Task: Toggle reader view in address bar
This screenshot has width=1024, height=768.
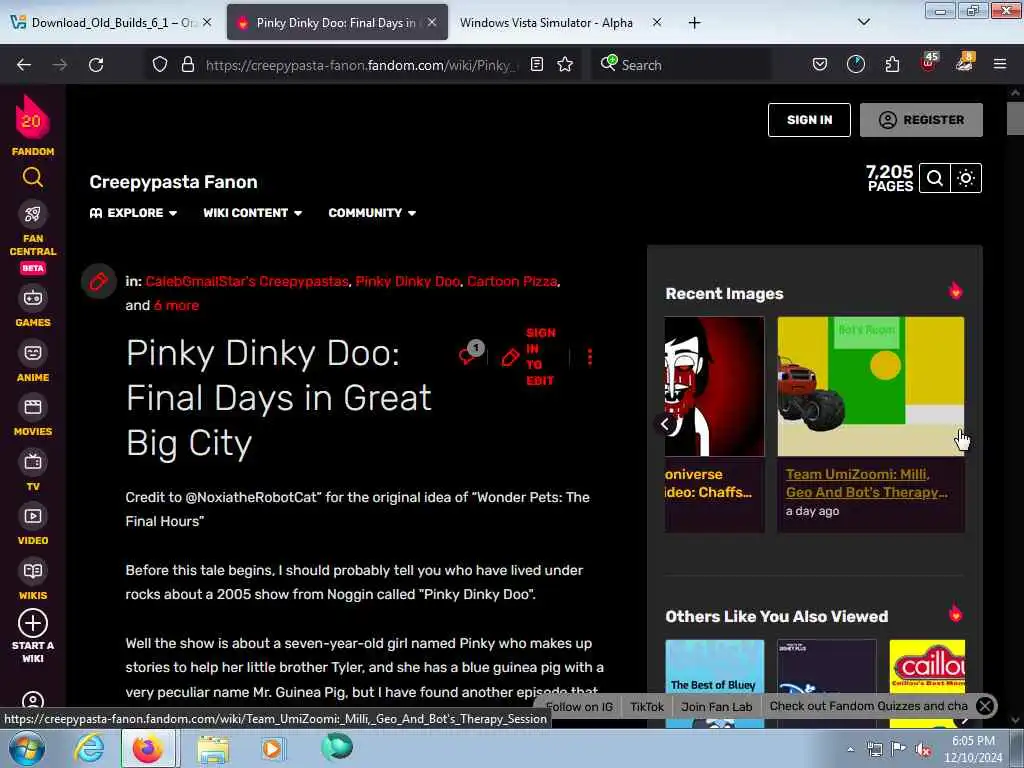Action: coord(537,64)
